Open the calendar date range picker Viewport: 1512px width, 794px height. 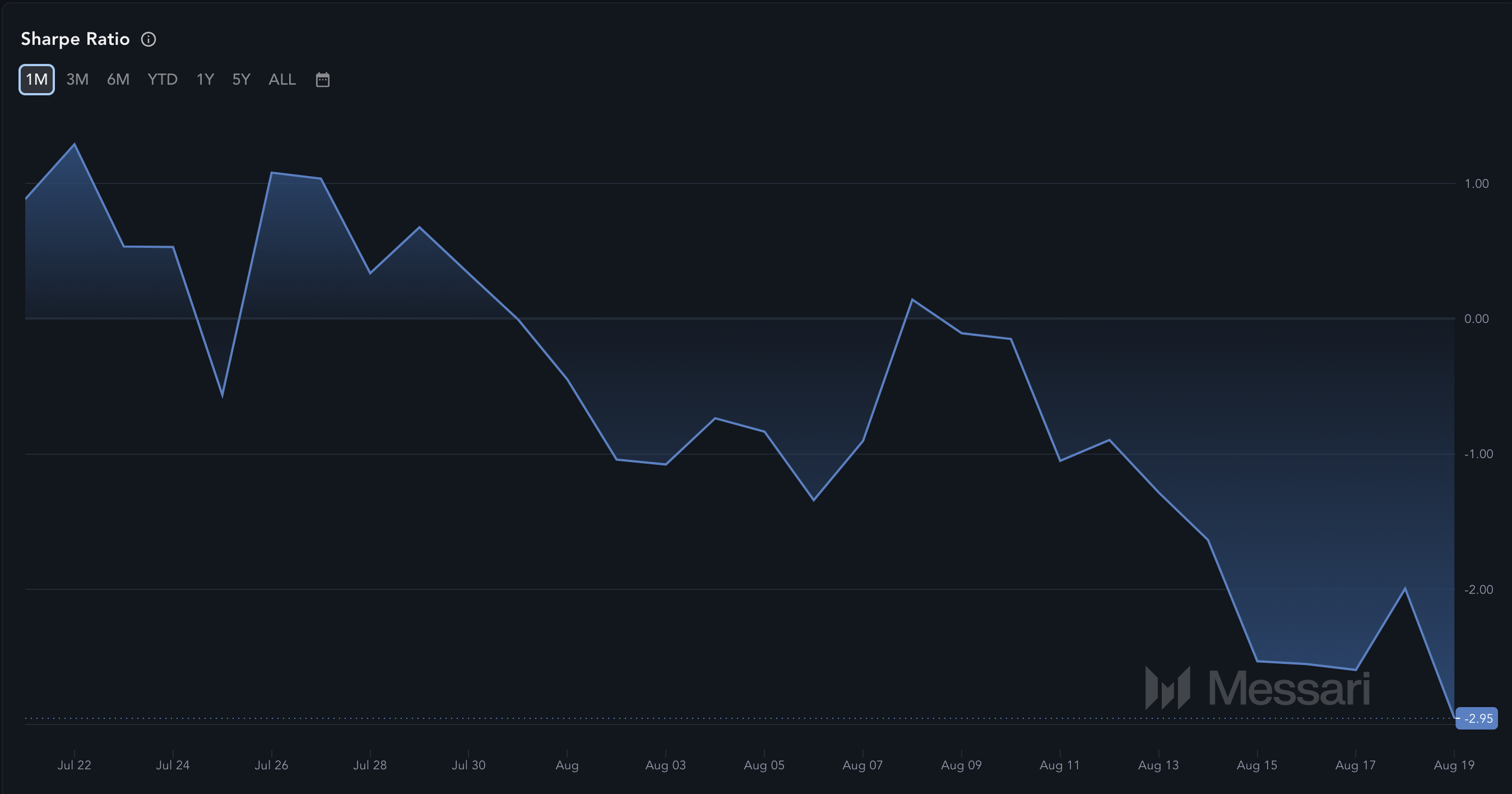(x=322, y=79)
